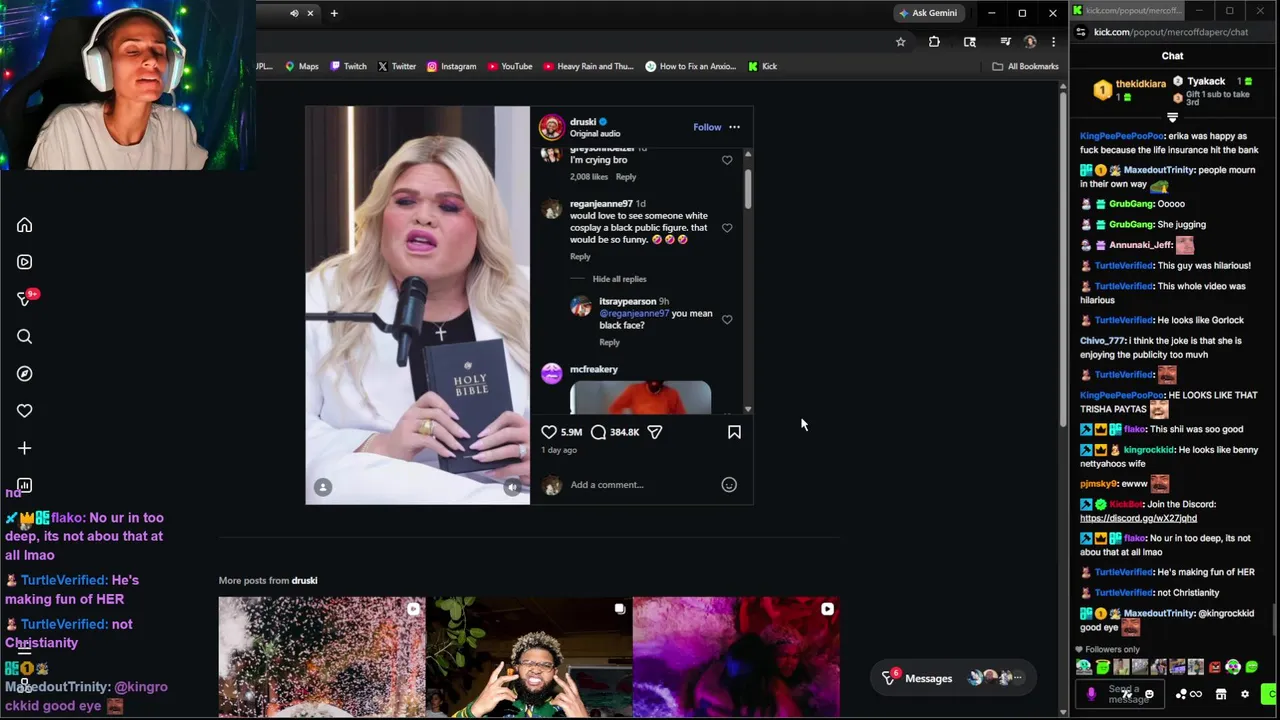This screenshot has width=1280, height=720.
Task: Like itsraypearson's reply heart
Action: [x=727, y=320]
